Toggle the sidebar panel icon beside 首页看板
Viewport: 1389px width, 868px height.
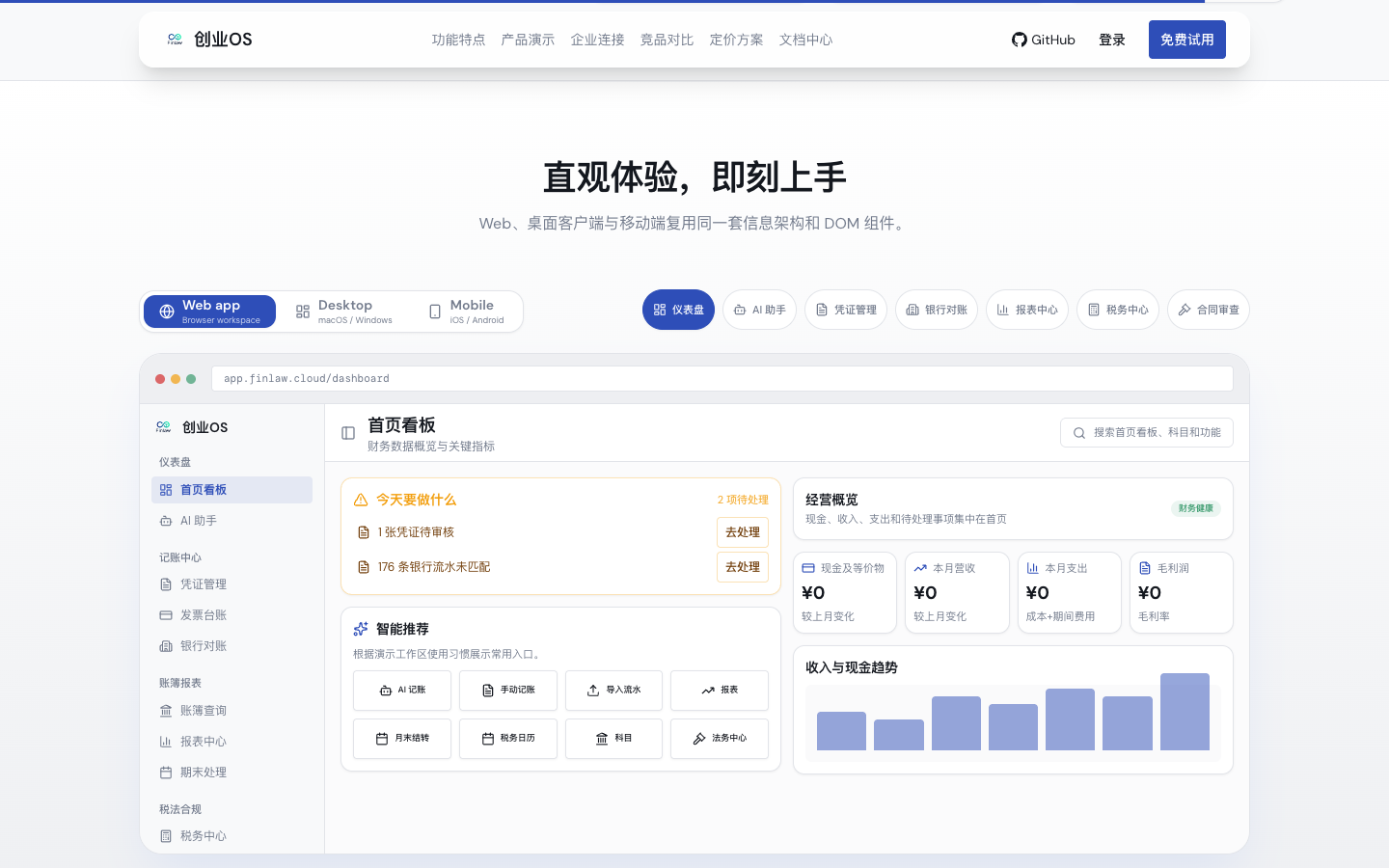coord(348,433)
